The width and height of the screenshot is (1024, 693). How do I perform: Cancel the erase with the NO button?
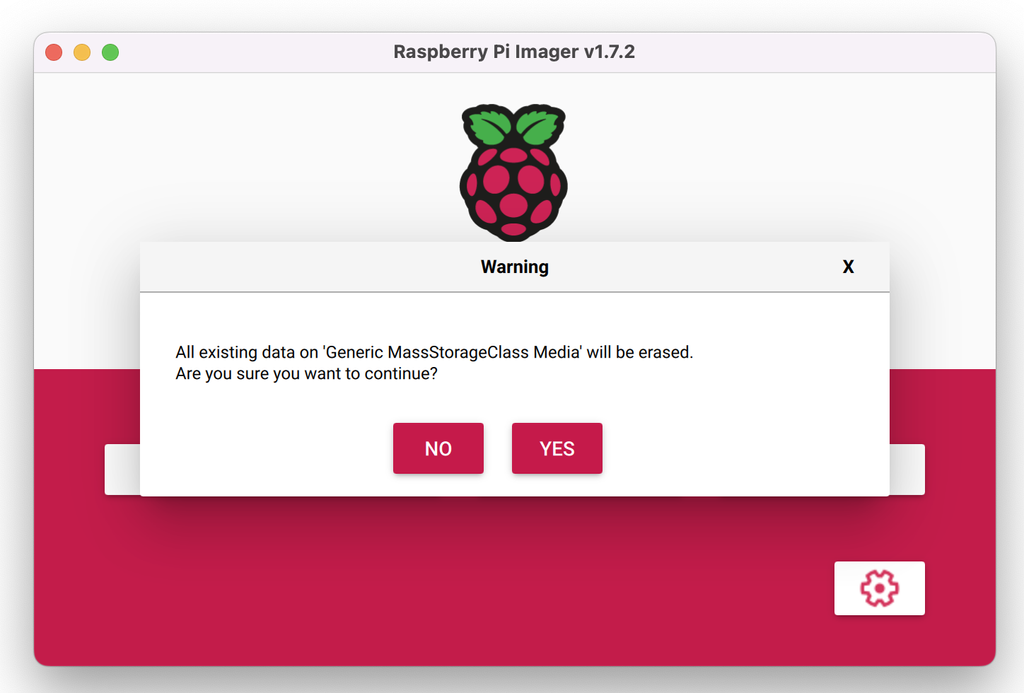(x=438, y=448)
